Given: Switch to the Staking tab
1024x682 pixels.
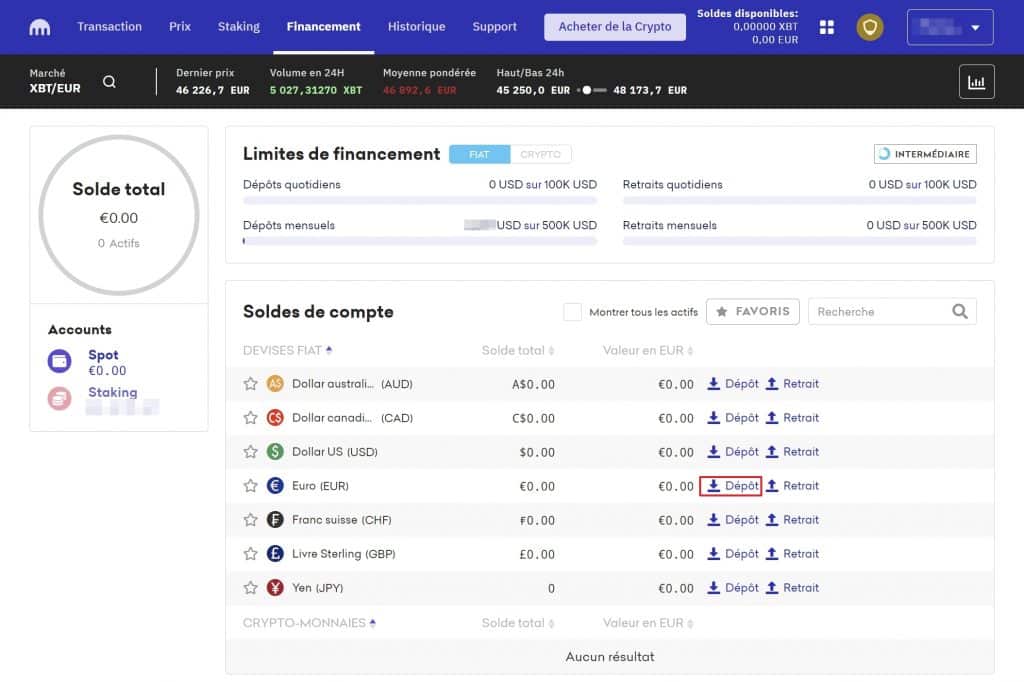Looking at the screenshot, I should pyautogui.click(x=238, y=27).
